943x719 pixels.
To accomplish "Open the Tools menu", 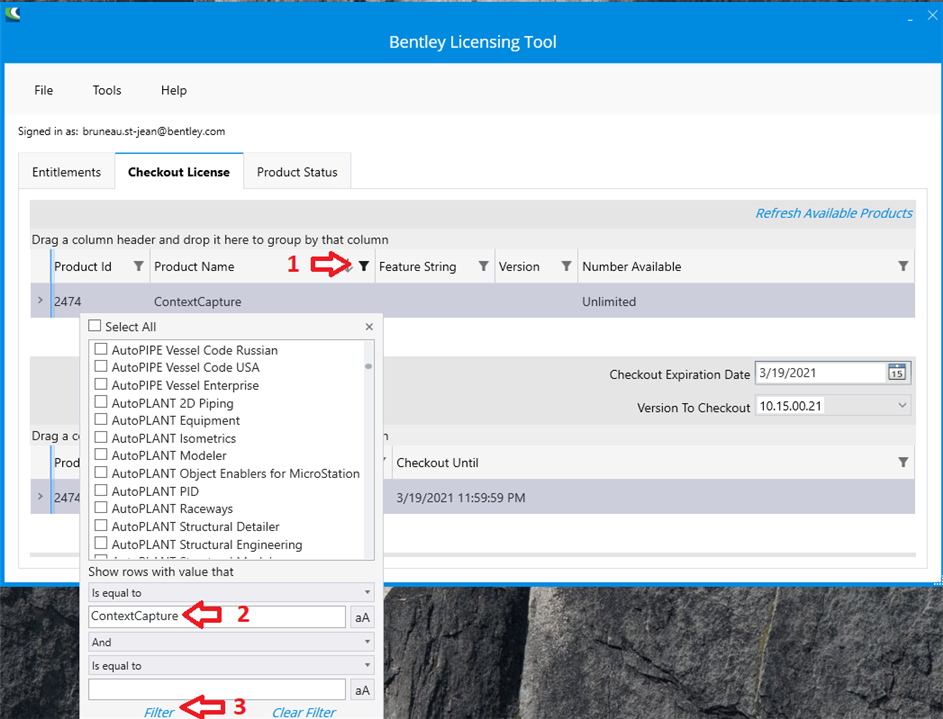I will tap(107, 90).
